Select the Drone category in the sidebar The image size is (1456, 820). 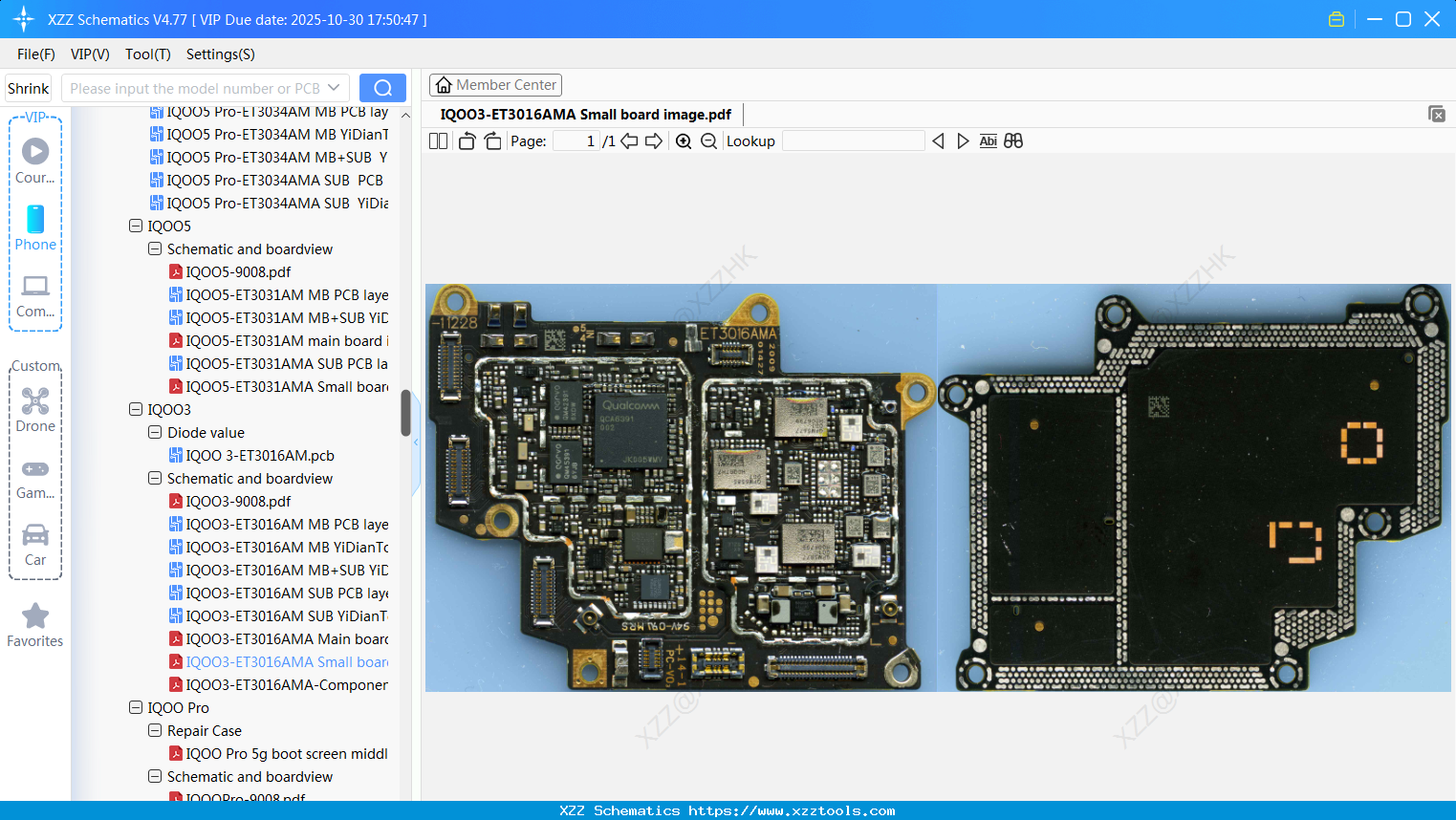click(35, 409)
